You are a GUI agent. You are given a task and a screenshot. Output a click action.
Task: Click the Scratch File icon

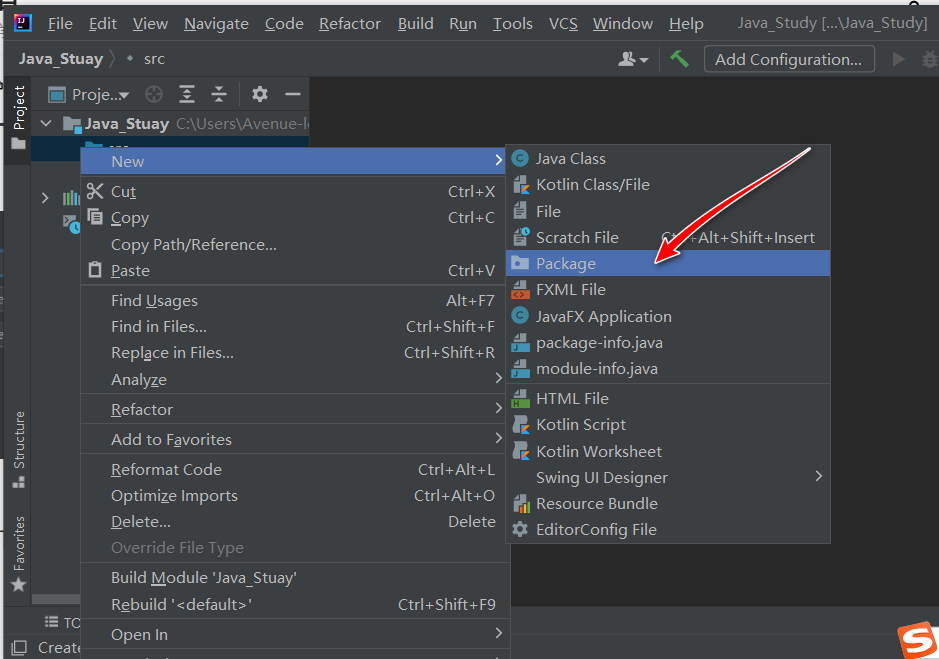[x=521, y=237]
